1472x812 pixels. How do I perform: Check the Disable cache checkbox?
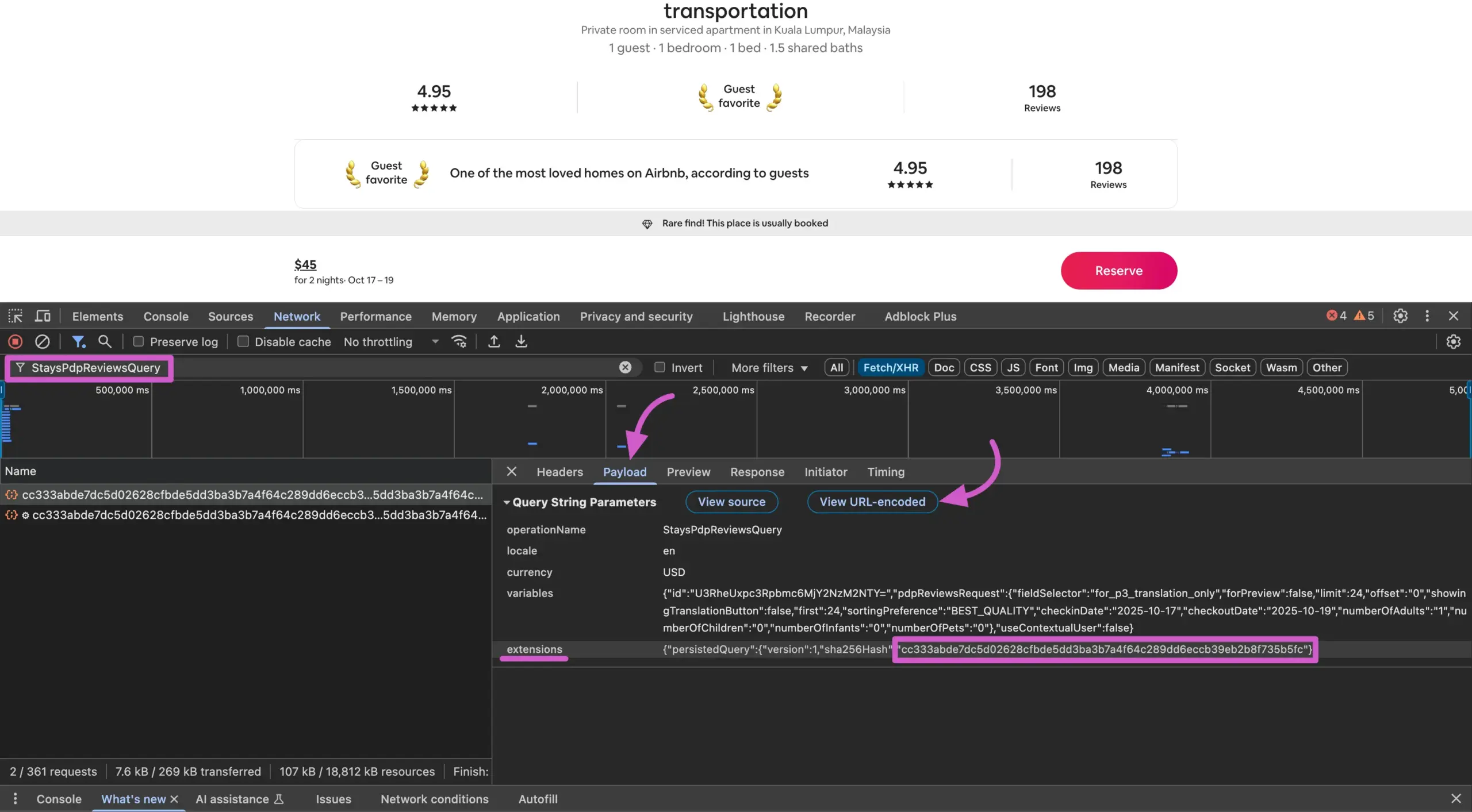243,341
